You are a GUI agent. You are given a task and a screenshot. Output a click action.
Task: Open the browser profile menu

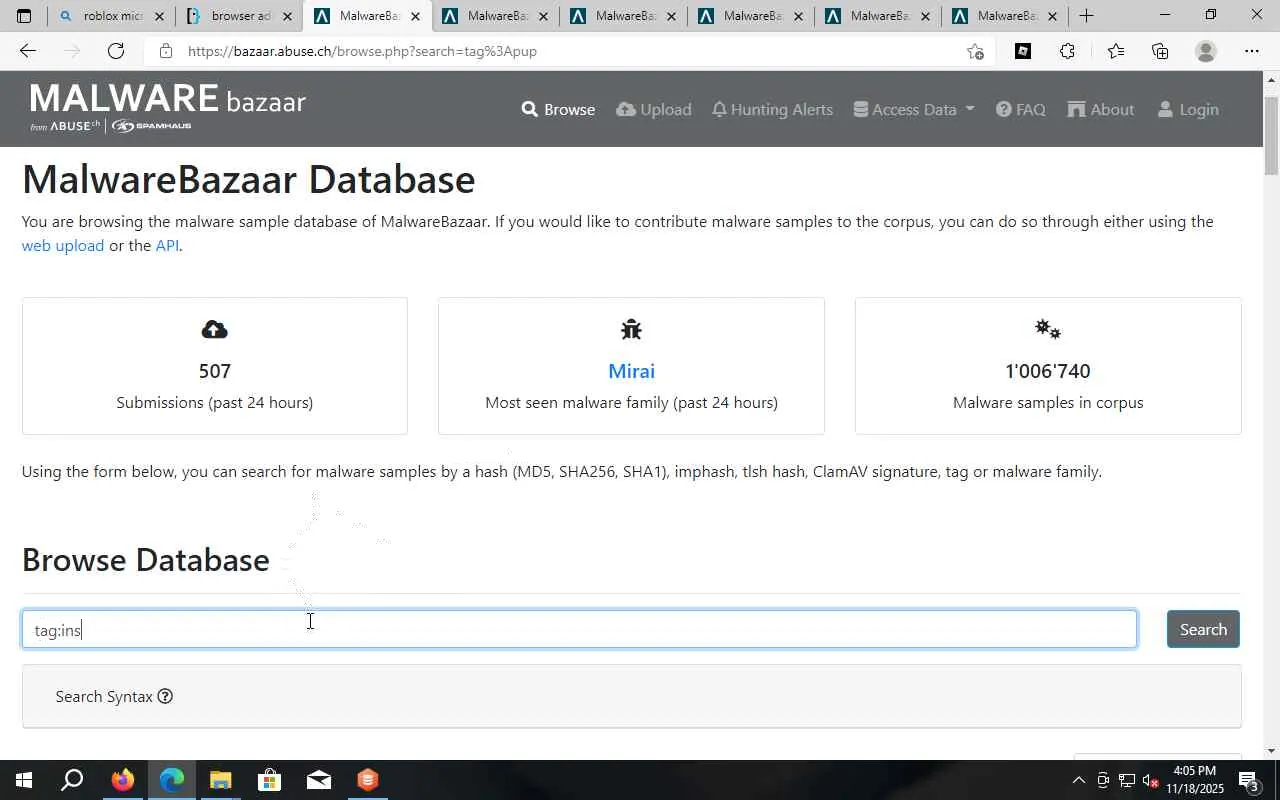[1206, 51]
